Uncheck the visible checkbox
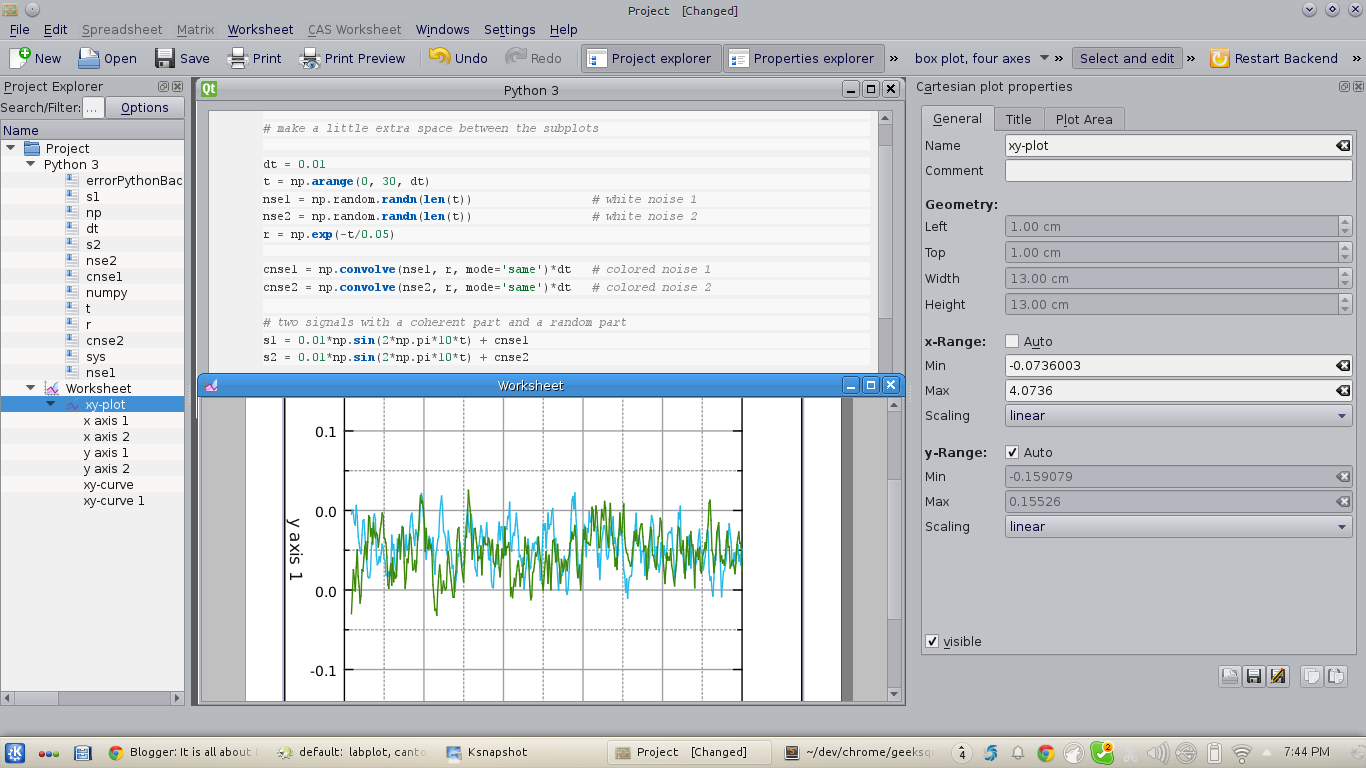The width and height of the screenshot is (1366, 768). (932, 641)
